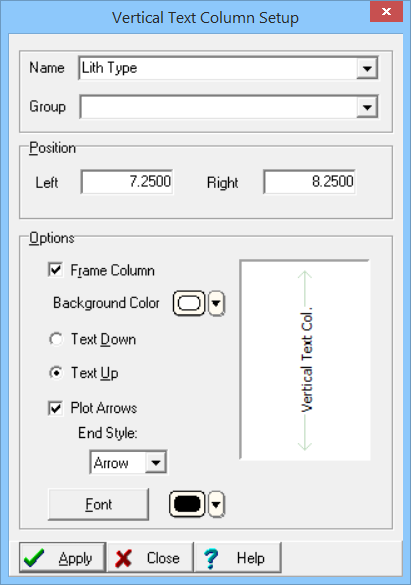Close the dialog with the title bar X

pyautogui.click(x=386, y=12)
